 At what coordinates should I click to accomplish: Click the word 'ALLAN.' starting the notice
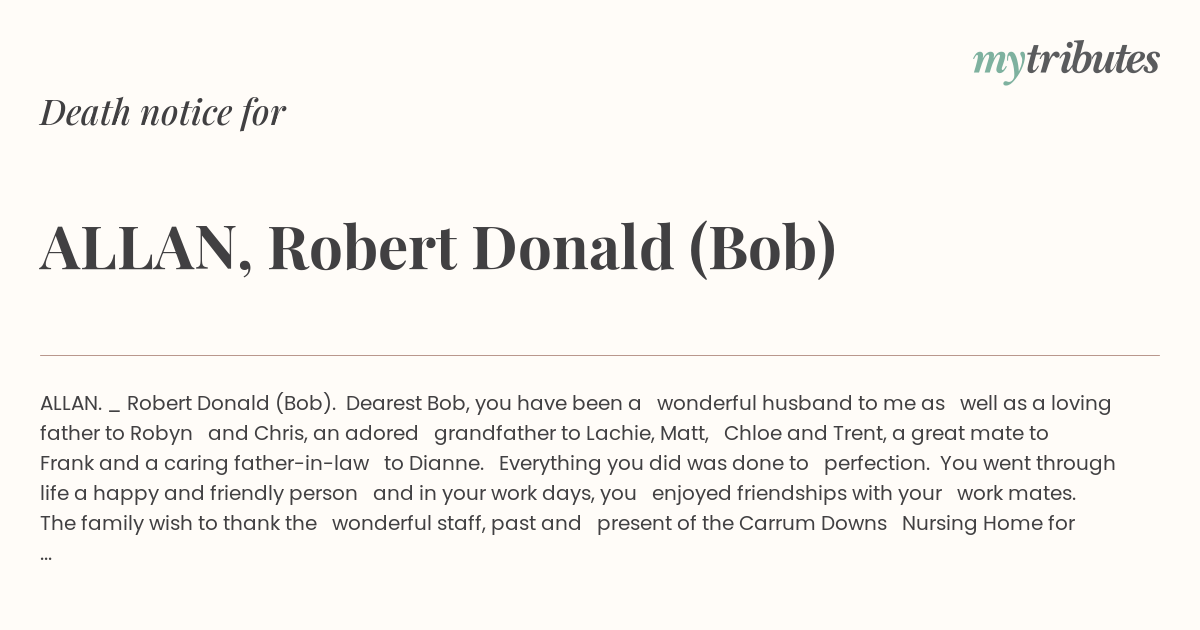pyautogui.click(x=71, y=404)
